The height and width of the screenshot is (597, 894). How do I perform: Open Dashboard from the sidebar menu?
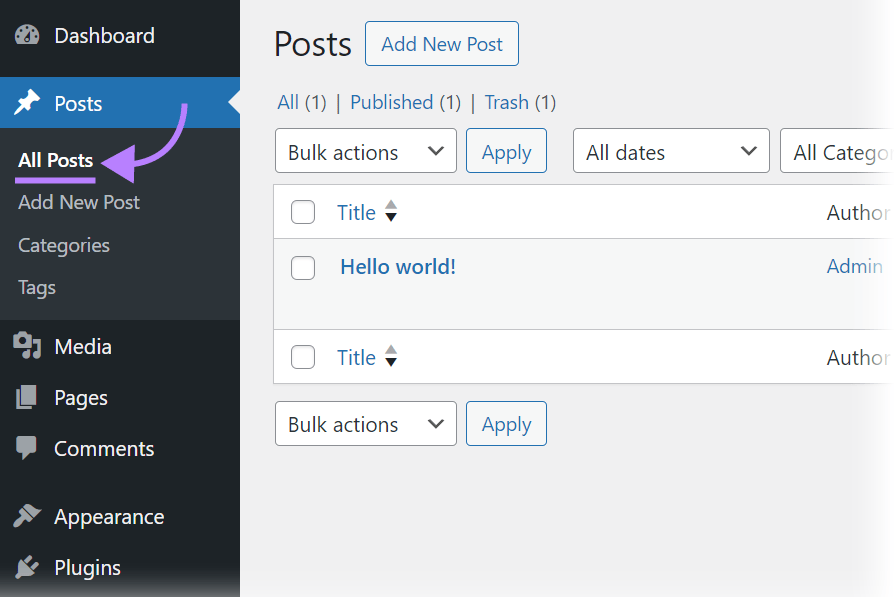104,36
